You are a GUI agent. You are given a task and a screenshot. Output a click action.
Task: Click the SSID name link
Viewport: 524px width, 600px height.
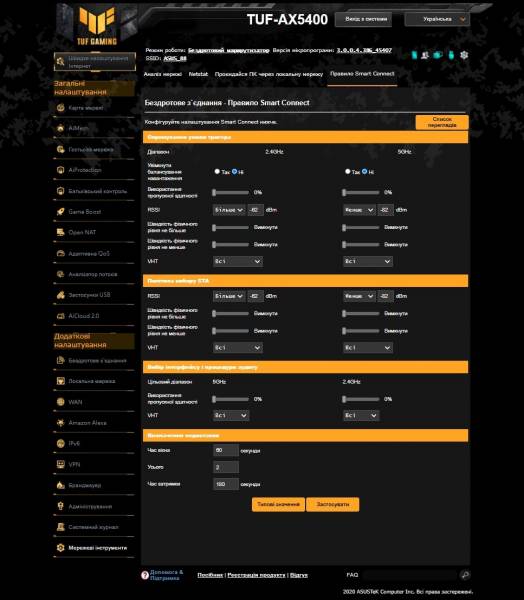tap(175, 58)
